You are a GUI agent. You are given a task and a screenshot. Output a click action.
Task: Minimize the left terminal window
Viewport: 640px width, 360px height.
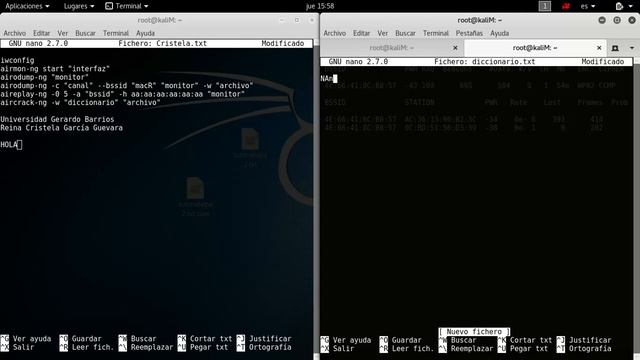[x=282, y=20]
